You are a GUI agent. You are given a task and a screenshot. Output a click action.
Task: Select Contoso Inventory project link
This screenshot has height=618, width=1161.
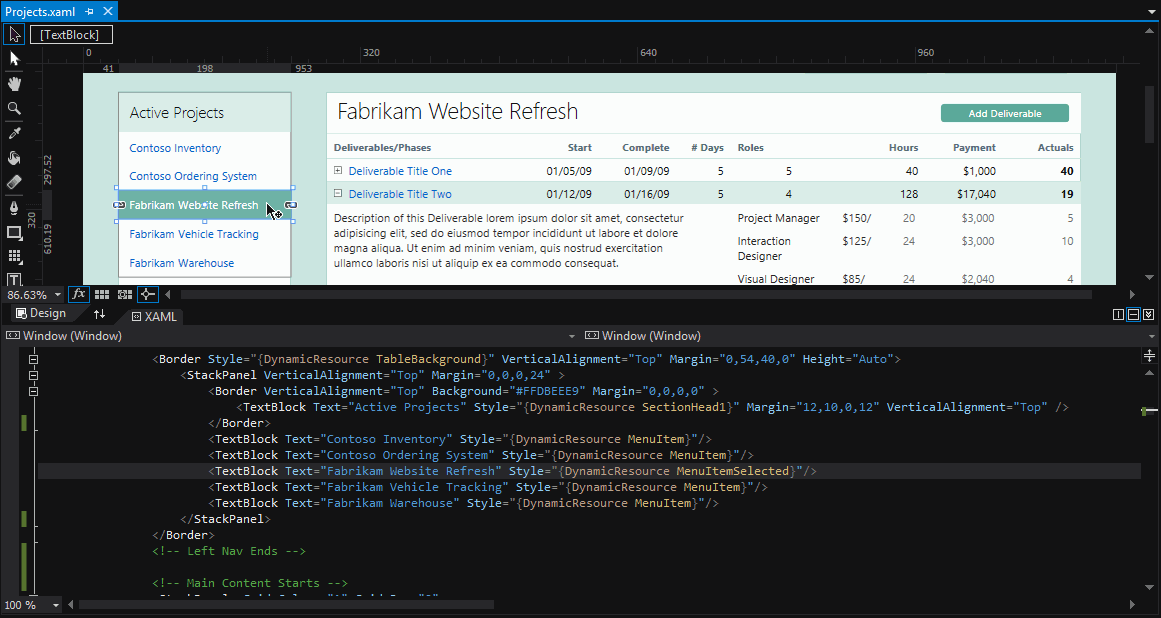(x=175, y=148)
